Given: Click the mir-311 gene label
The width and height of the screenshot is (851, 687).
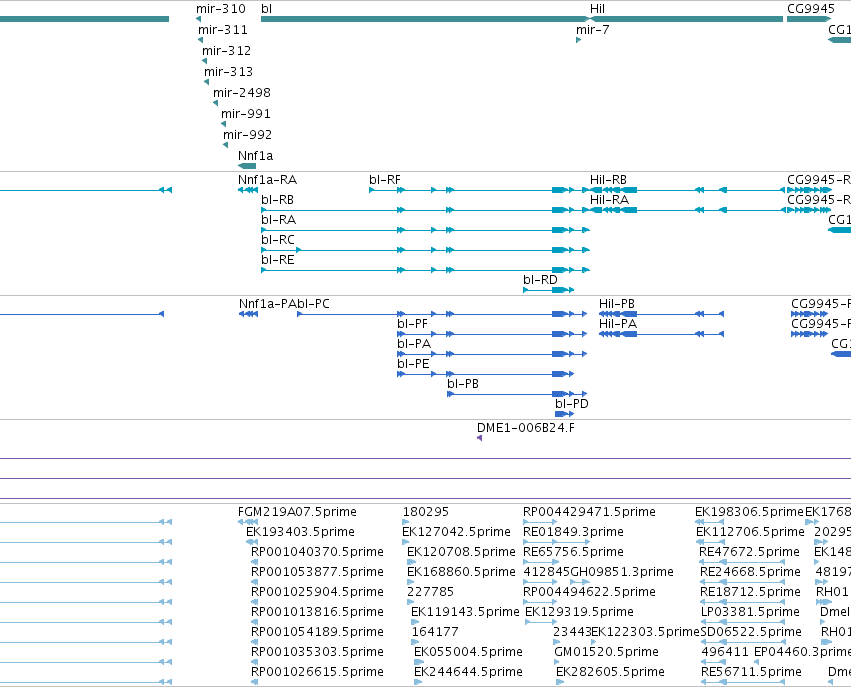Looking at the screenshot, I should pyautogui.click(x=223, y=30).
